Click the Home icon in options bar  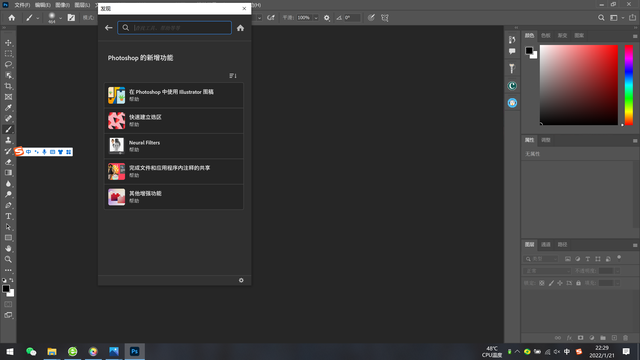pos(11,18)
